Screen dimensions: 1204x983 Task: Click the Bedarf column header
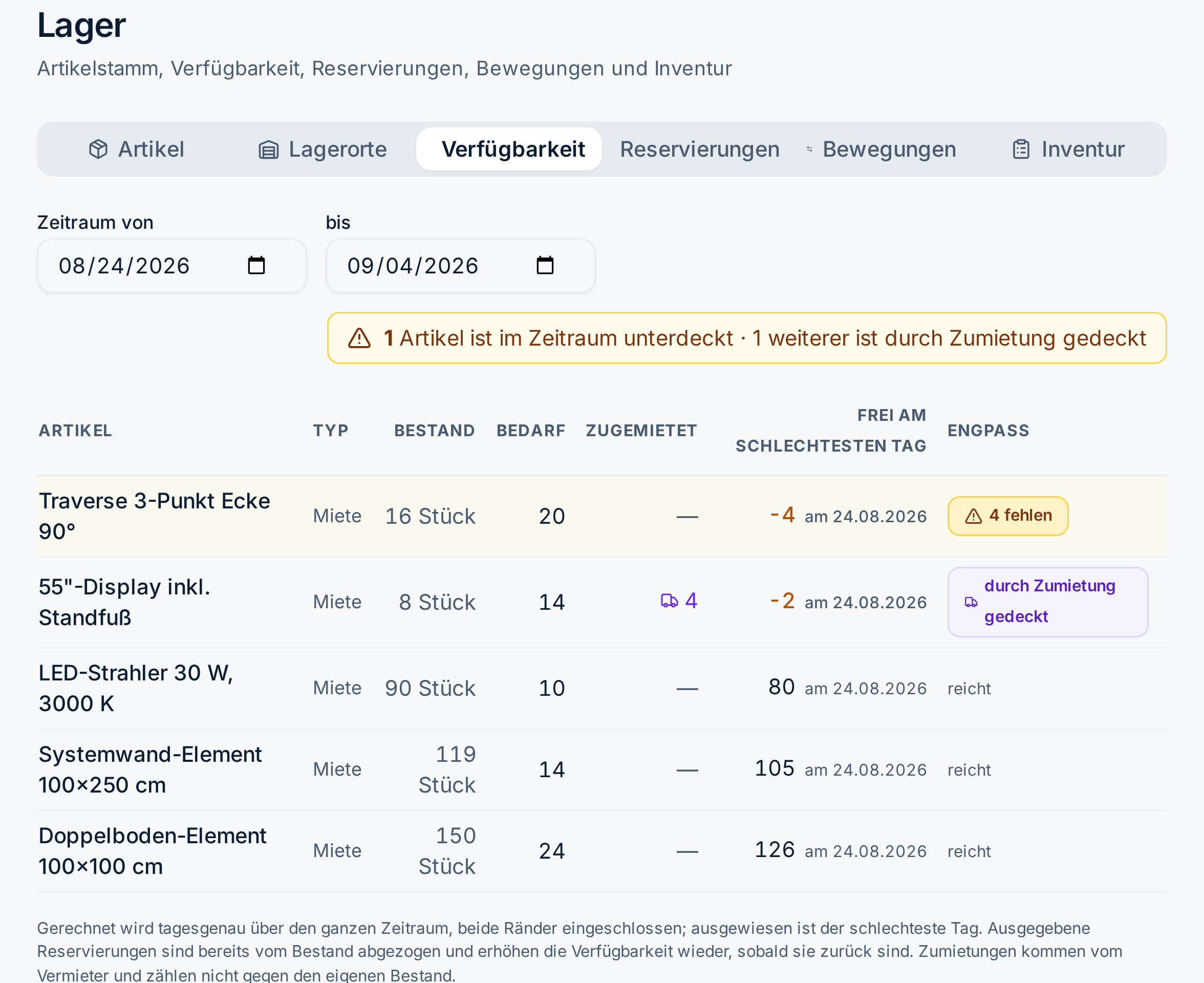pos(531,431)
